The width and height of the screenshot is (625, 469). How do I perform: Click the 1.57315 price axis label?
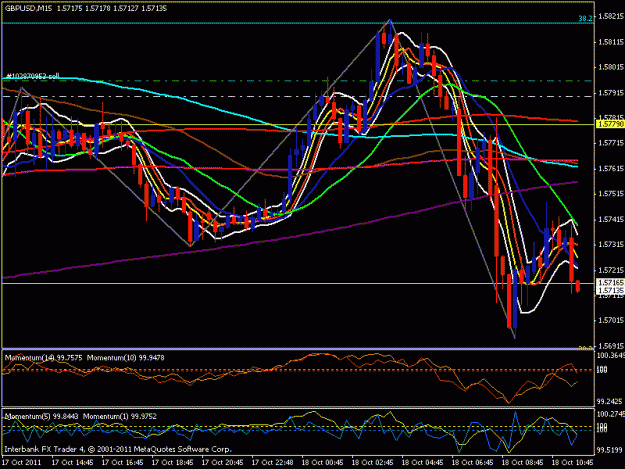click(611, 244)
